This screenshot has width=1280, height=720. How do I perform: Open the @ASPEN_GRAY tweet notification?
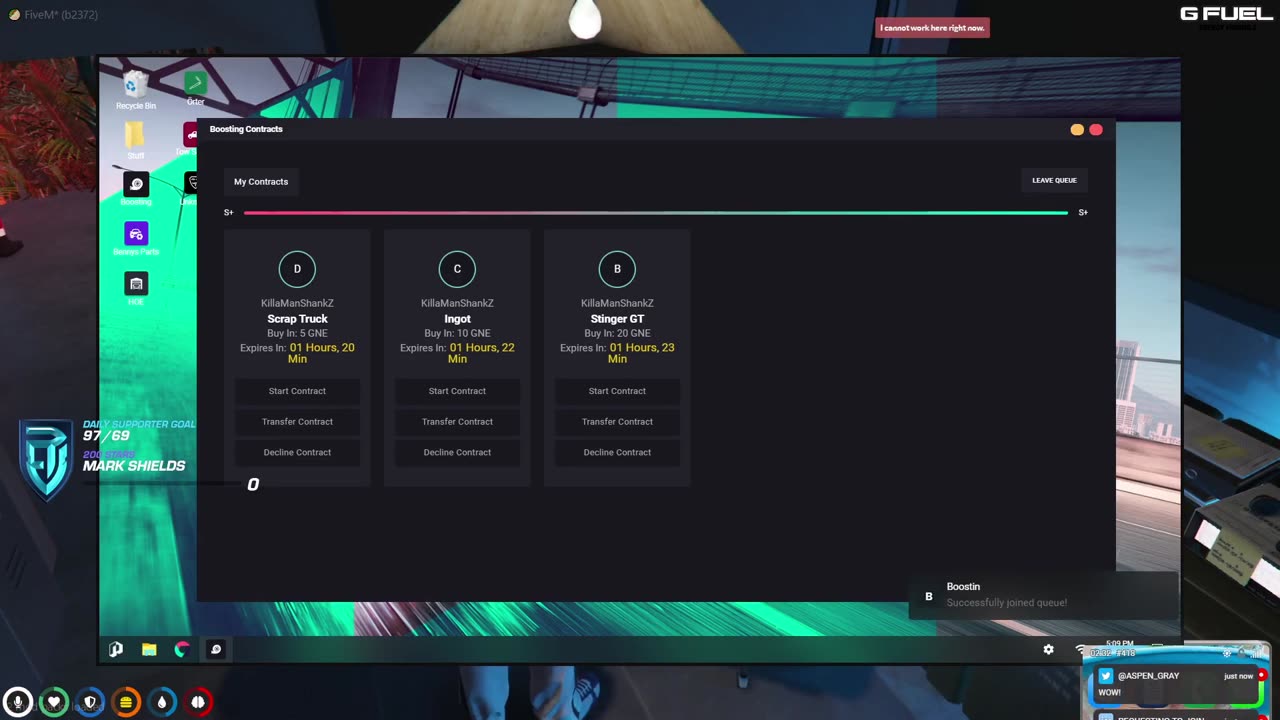pos(1176,684)
